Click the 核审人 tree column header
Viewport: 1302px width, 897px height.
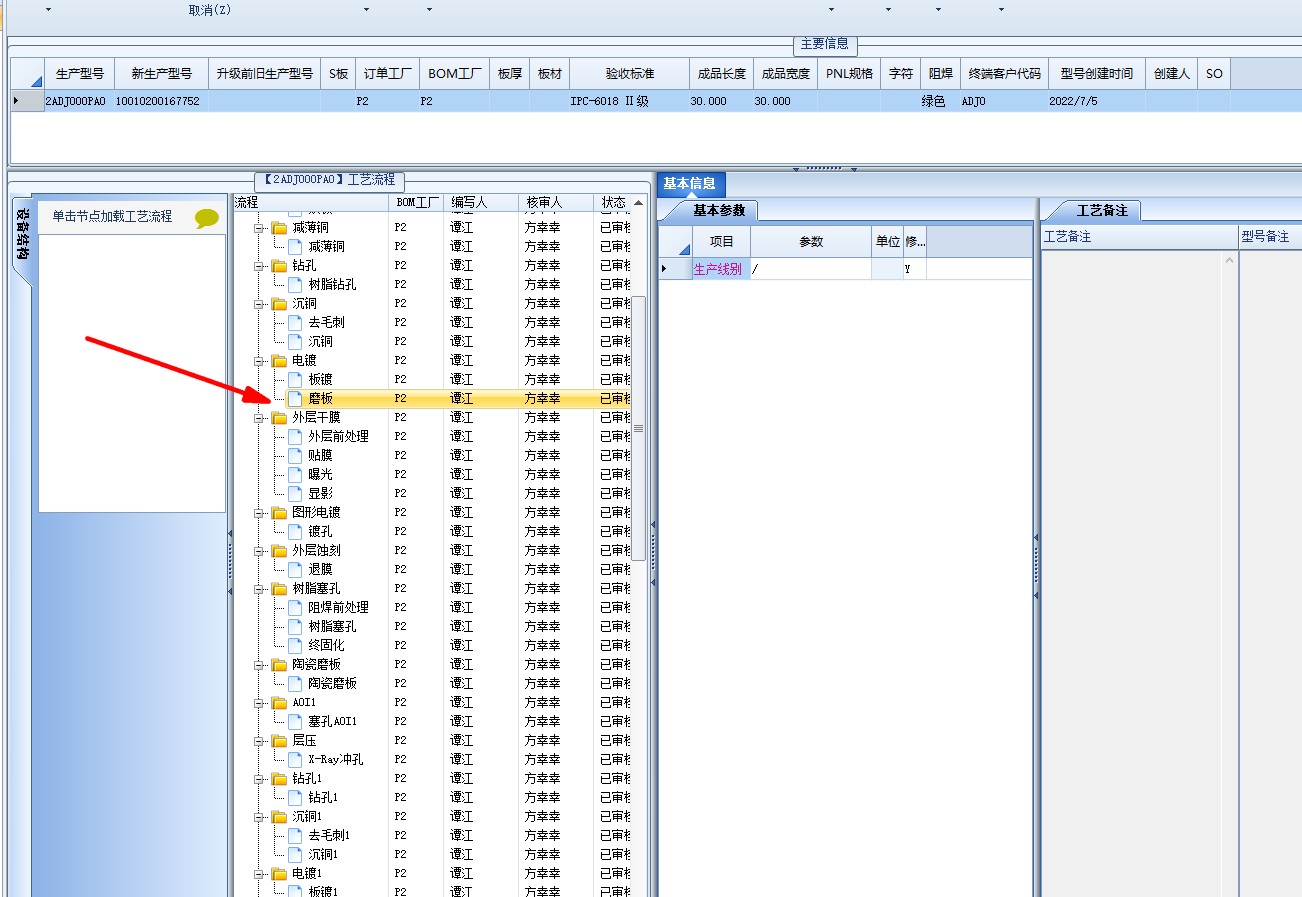(556, 202)
